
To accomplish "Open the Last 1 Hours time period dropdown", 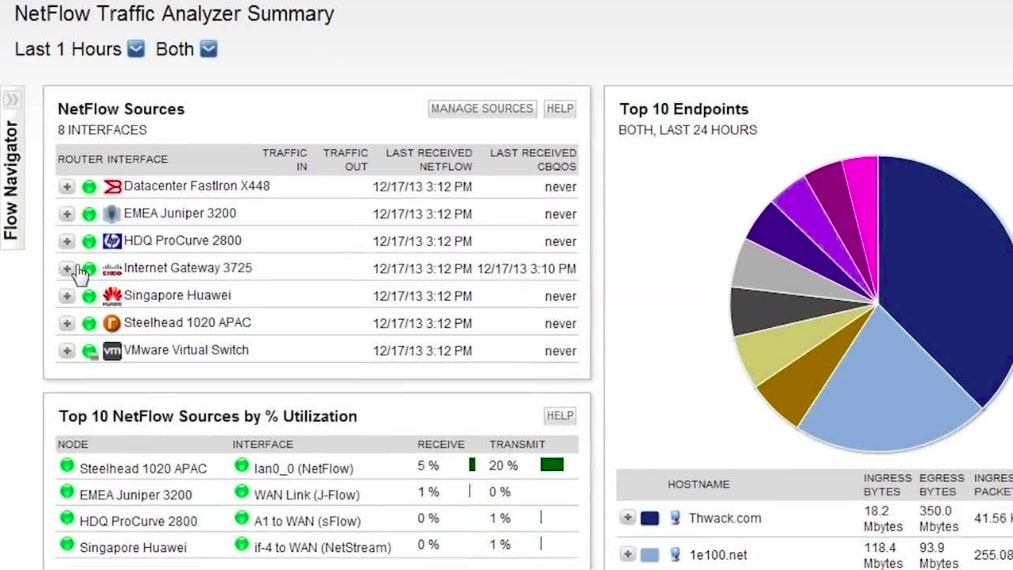I will point(136,49).
